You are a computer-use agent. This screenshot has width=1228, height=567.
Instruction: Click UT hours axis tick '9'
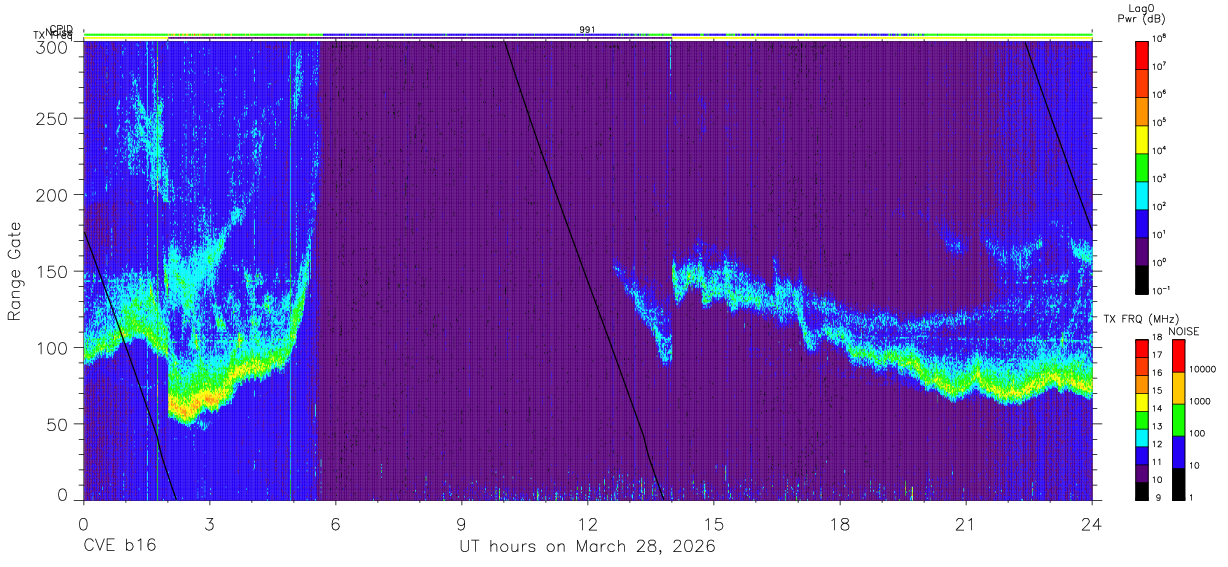tap(462, 524)
